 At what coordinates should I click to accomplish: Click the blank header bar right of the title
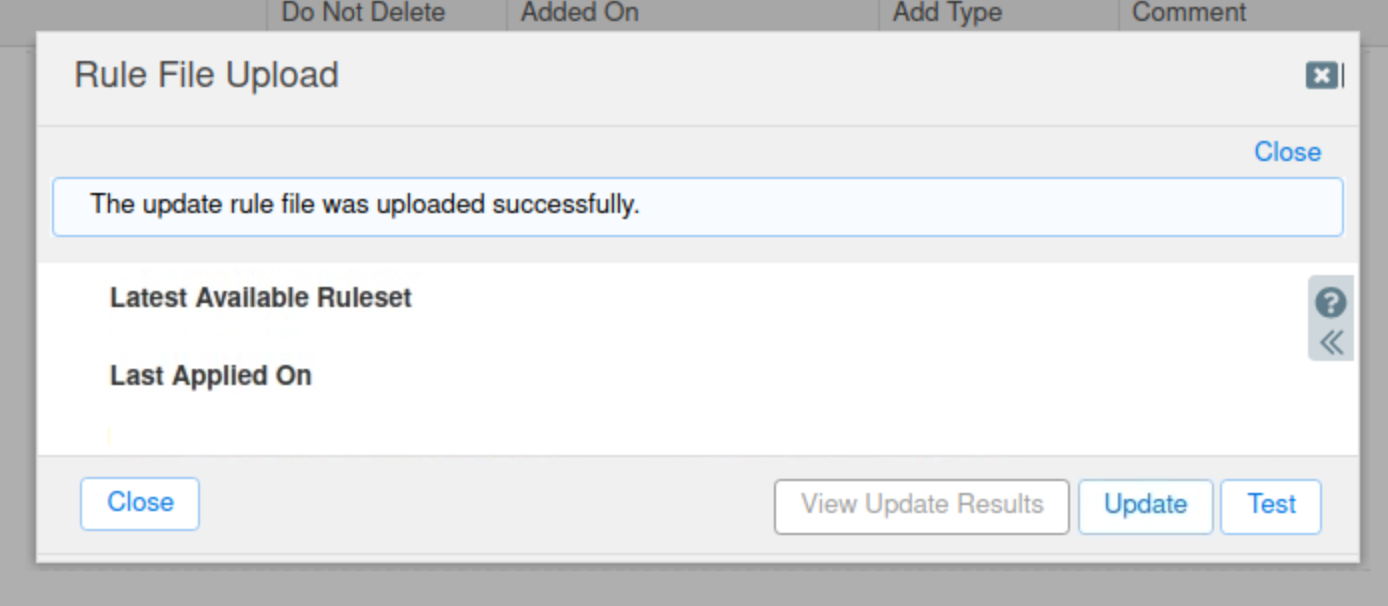[800, 76]
